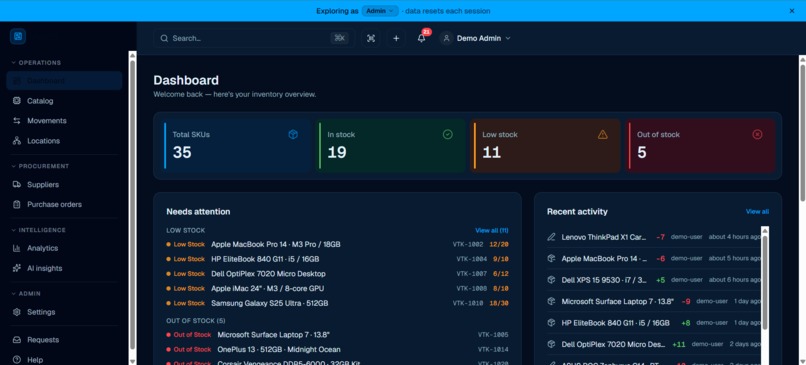Select Apple MacBook Pro 14 low stock row
Viewport: 806px width, 365px height.
337,245
